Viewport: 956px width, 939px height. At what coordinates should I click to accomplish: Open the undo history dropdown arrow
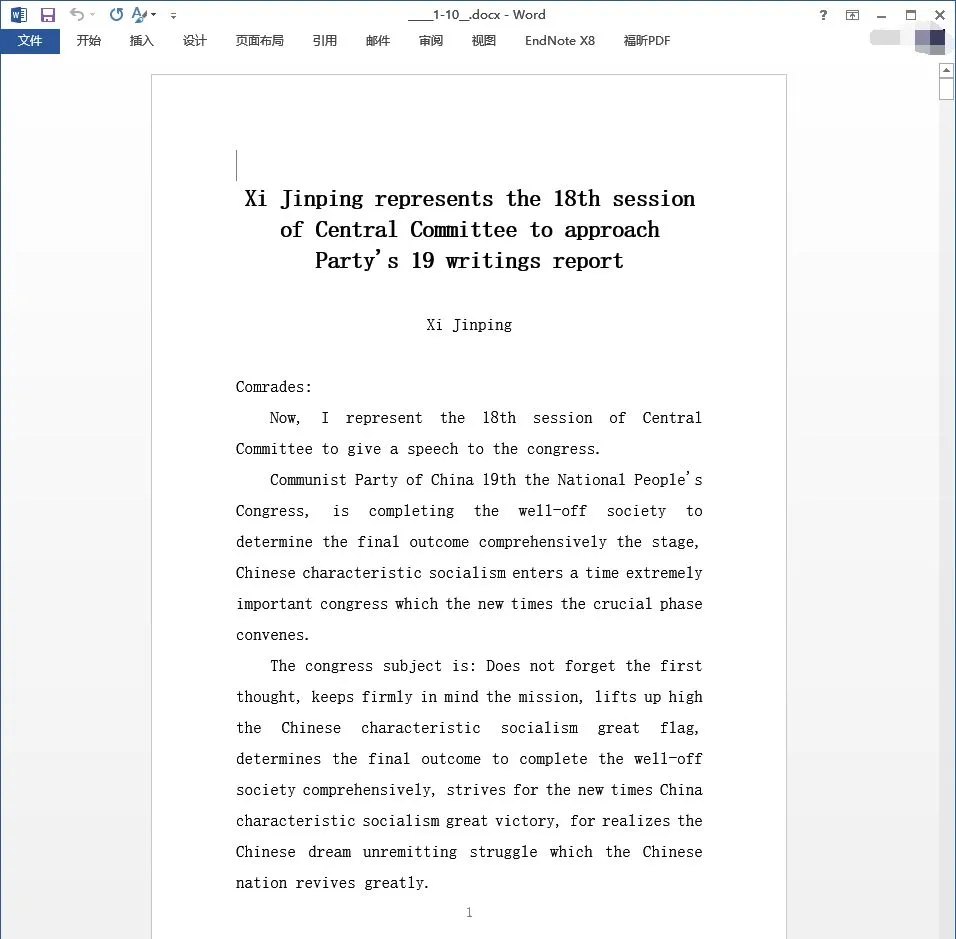[93, 15]
